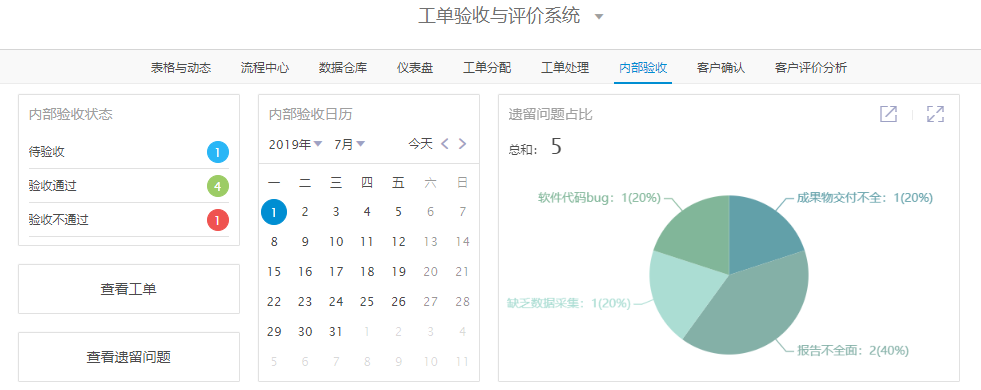Screen dimensions: 981x390
Task: Click the 报告不全面: 2(40%) label
Action: click(853, 350)
